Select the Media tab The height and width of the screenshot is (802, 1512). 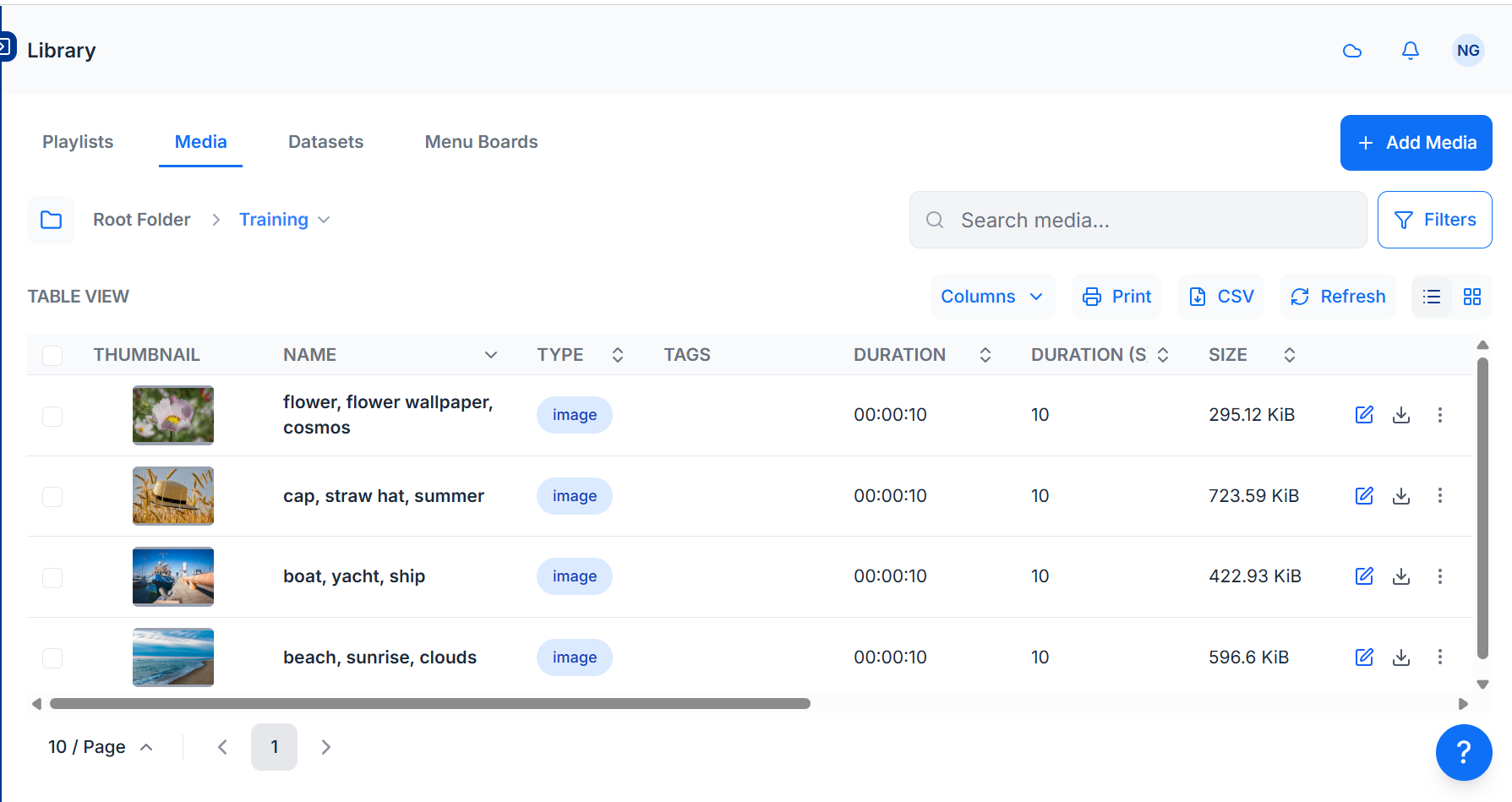tap(201, 142)
